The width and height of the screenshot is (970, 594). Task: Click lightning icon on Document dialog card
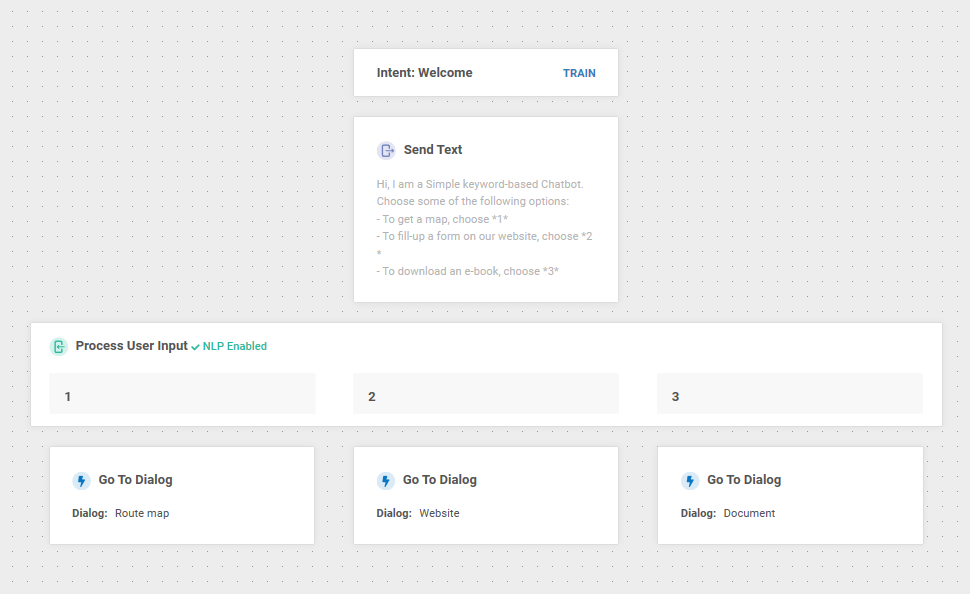(x=690, y=481)
